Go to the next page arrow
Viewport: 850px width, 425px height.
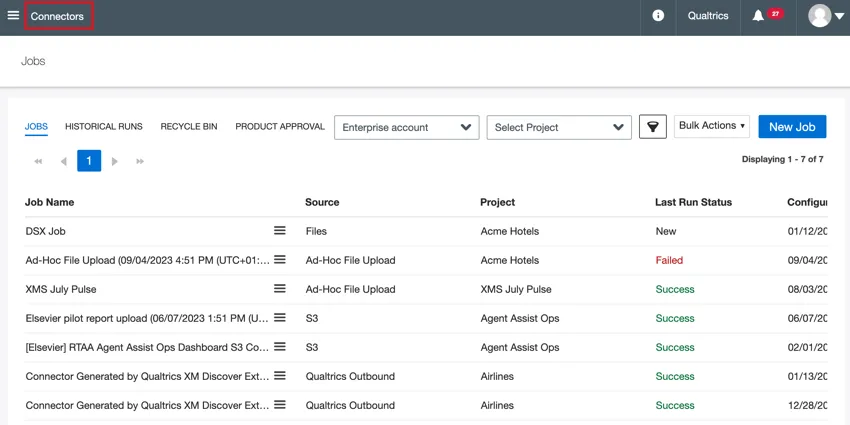[x=115, y=161]
